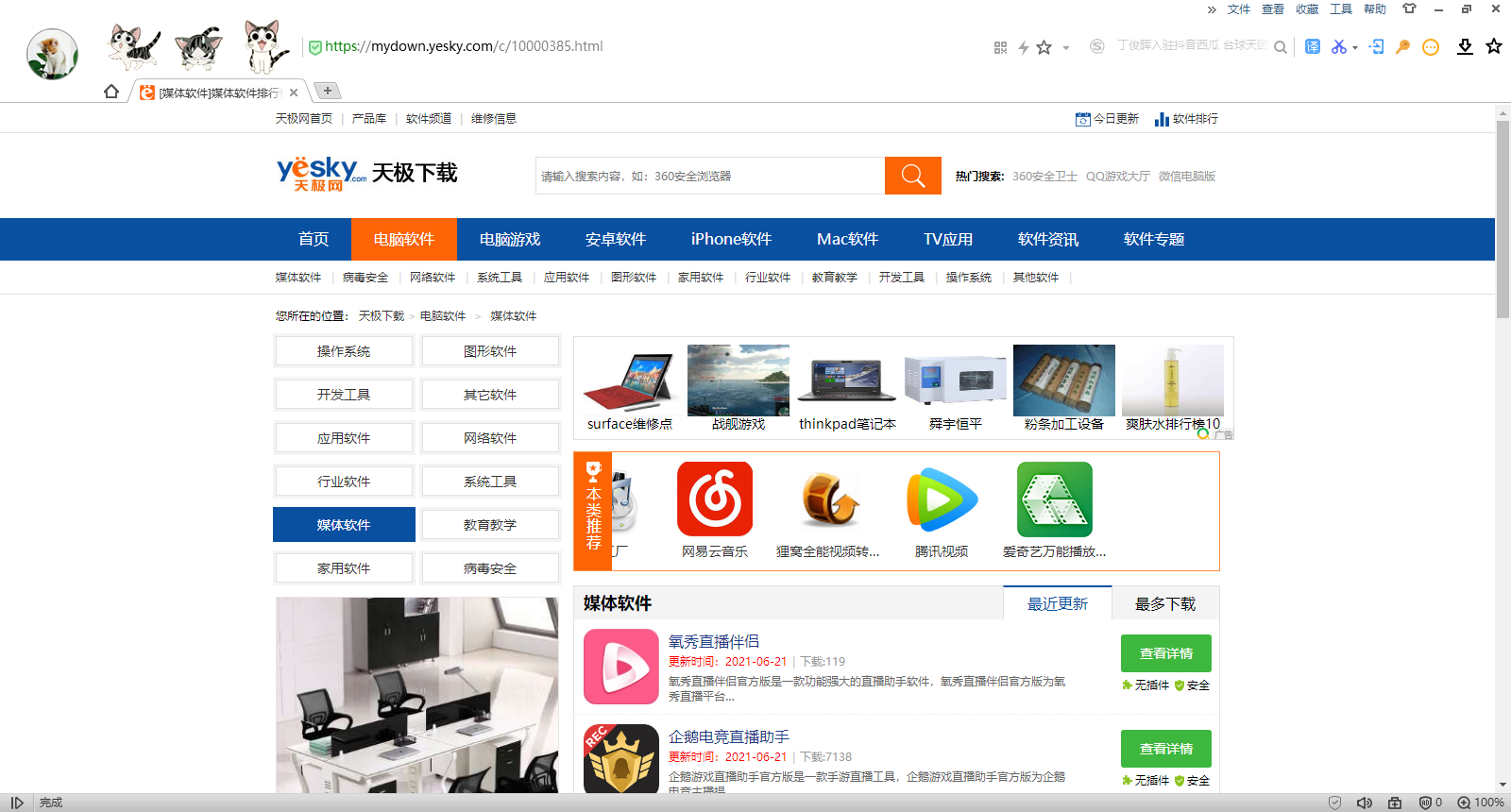Click the 爱奇艺万能播放器 app icon
The image size is (1511, 812).
1055,499
